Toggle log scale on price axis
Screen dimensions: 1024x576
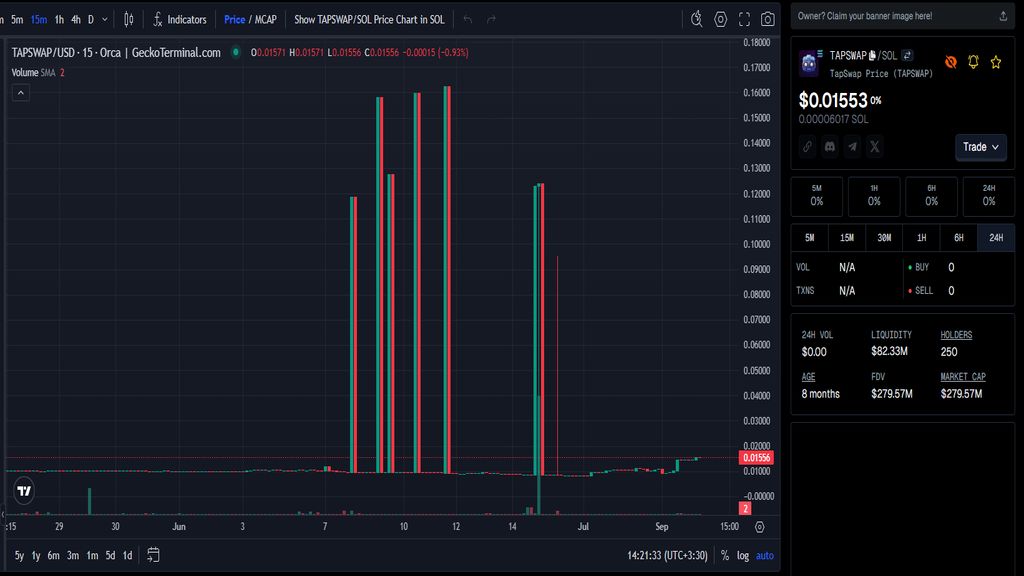coord(743,556)
